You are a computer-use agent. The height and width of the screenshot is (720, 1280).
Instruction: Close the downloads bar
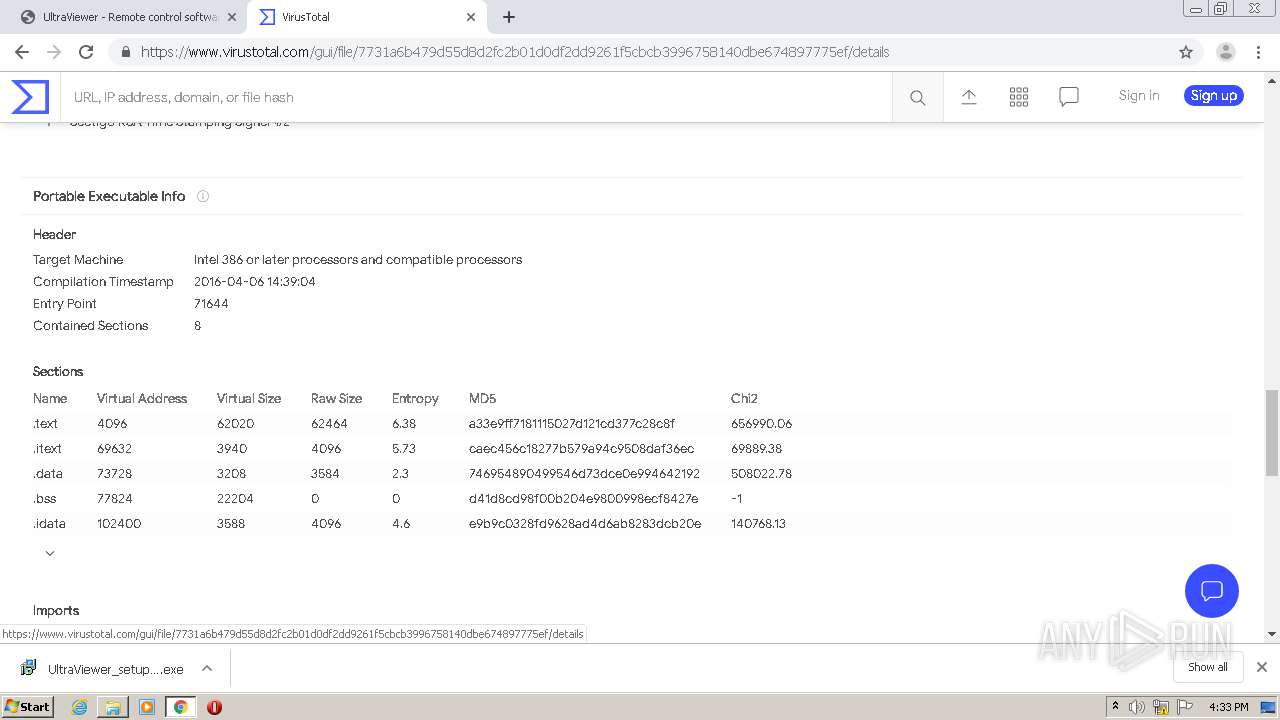tap(1261, 667)
